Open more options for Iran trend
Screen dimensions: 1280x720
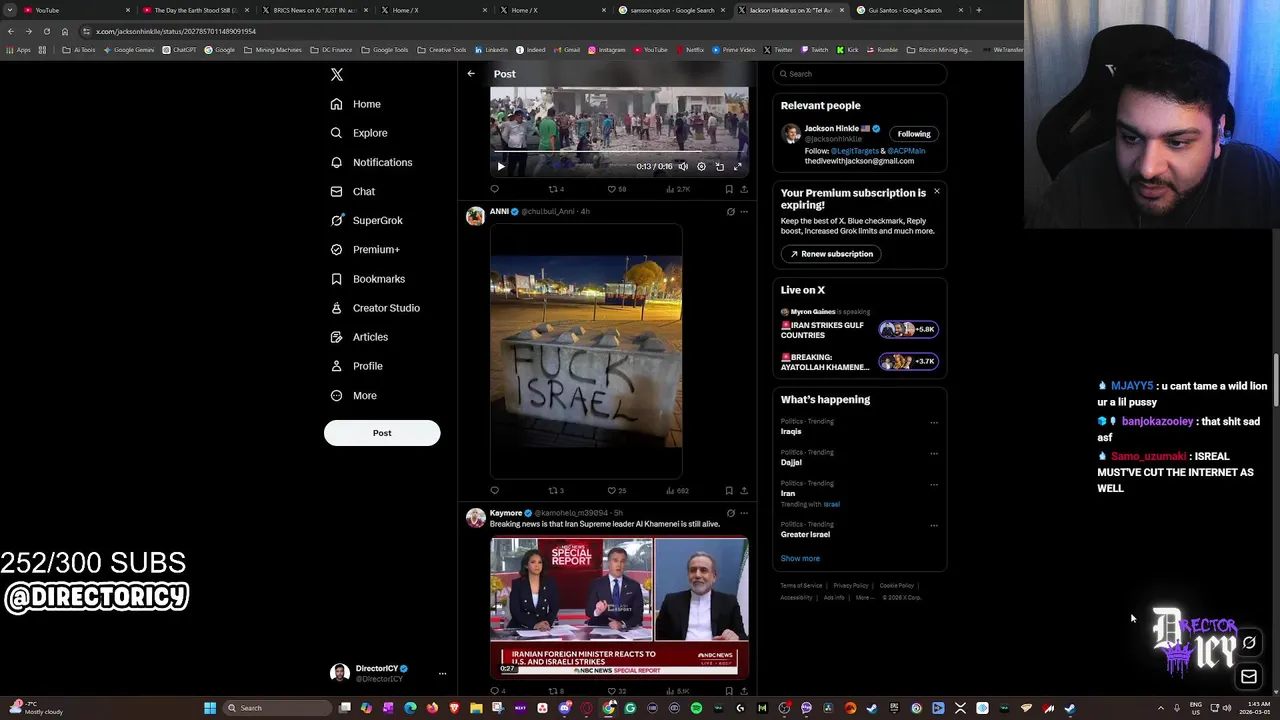[x=934, y=484]
